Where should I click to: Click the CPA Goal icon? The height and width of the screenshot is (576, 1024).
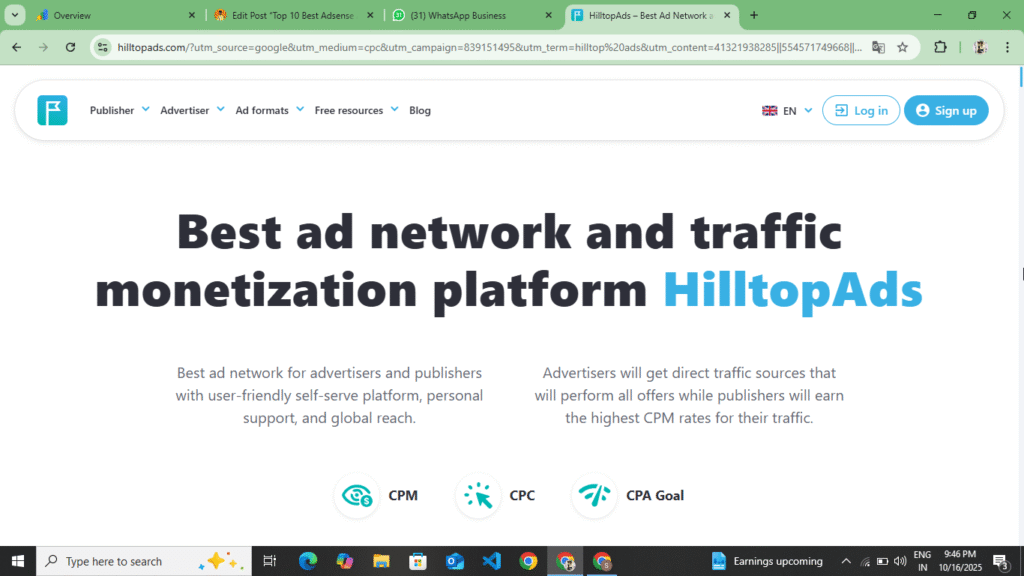(595, 495)
